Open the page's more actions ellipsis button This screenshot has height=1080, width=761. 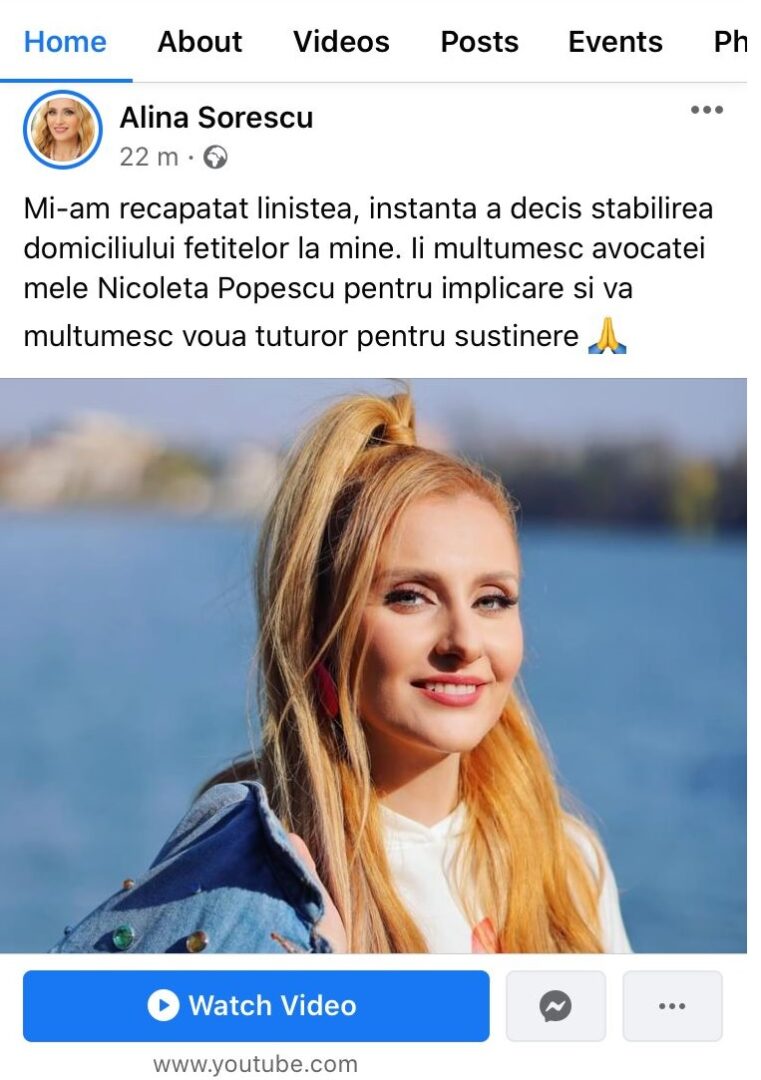(x=672, y=1006)
